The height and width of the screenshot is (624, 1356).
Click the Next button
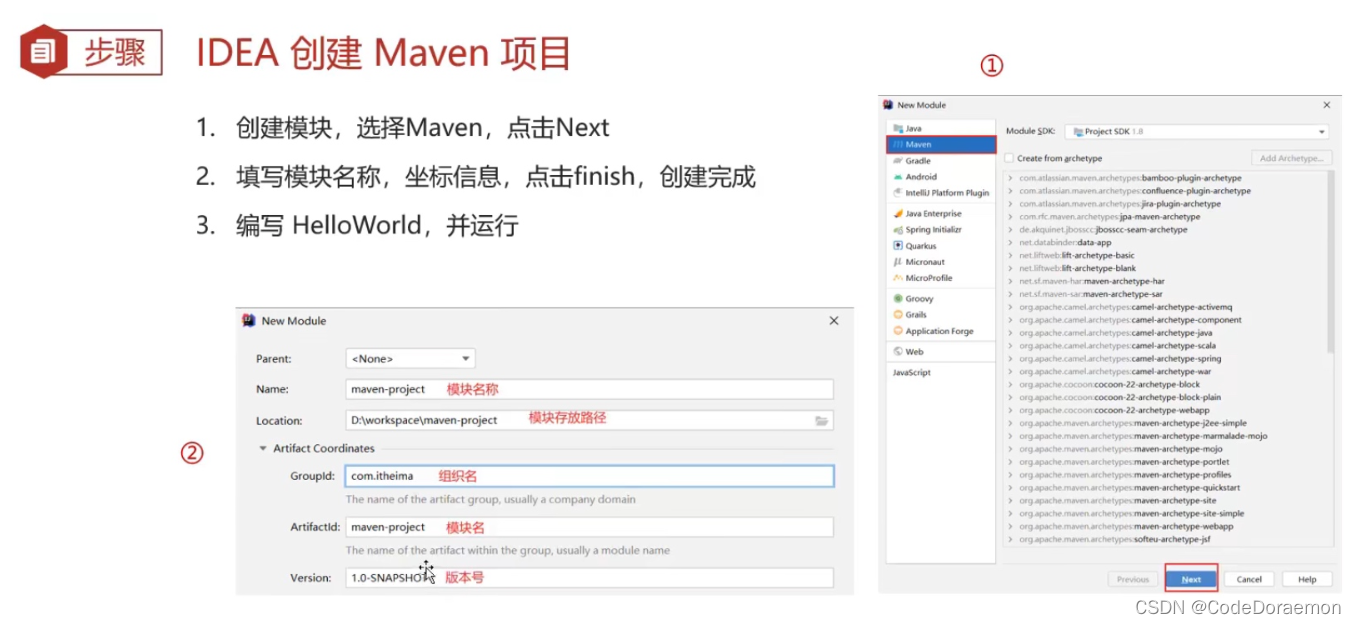[1191, 579]
